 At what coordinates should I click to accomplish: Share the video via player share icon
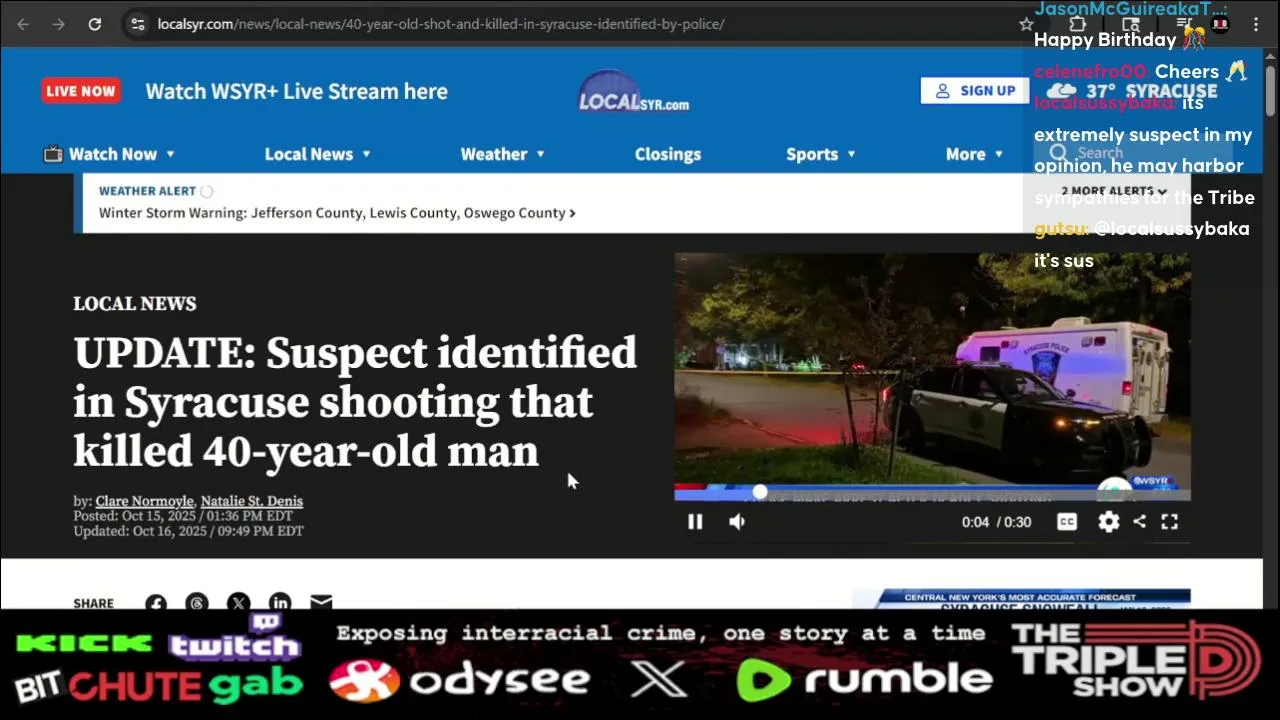pyautogui.click(x=1140, y=522)
